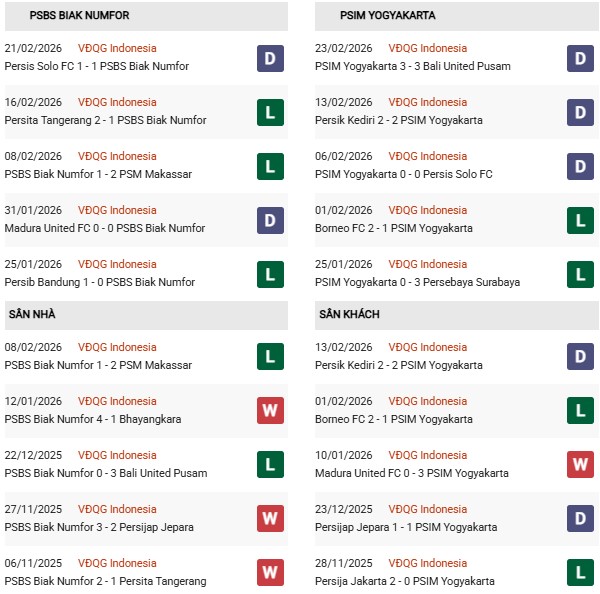Select the D badge for PSIM 0-0 Persis Solo
The height and width of the screenshot is (594, 600).
point(581,166)
